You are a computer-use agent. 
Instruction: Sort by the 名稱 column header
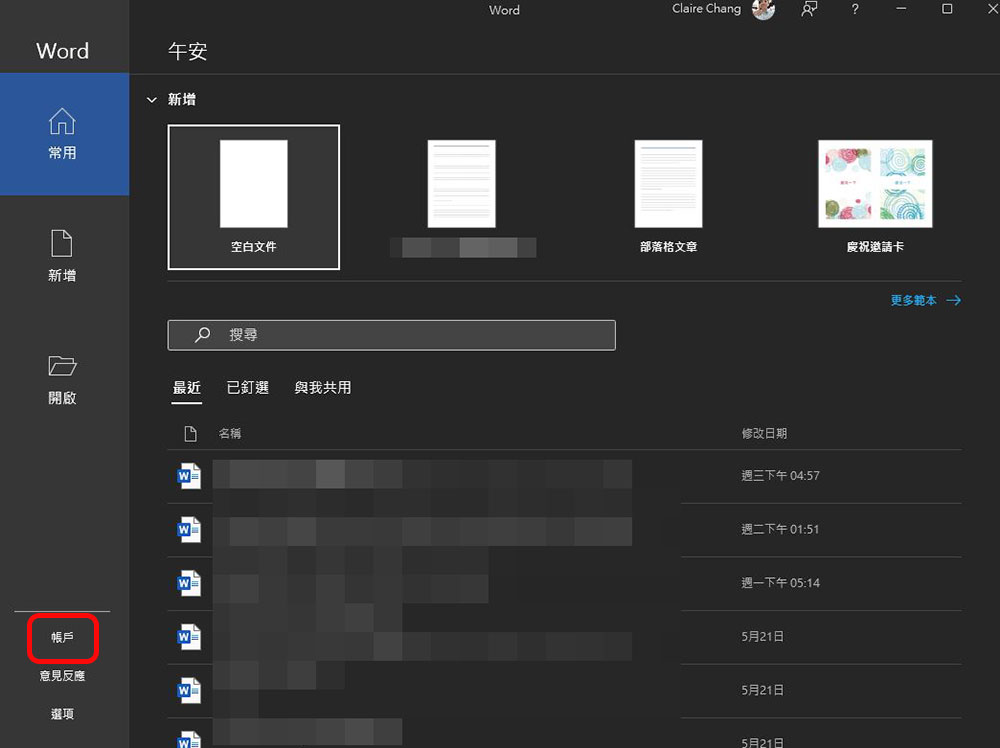click(230, 434)
